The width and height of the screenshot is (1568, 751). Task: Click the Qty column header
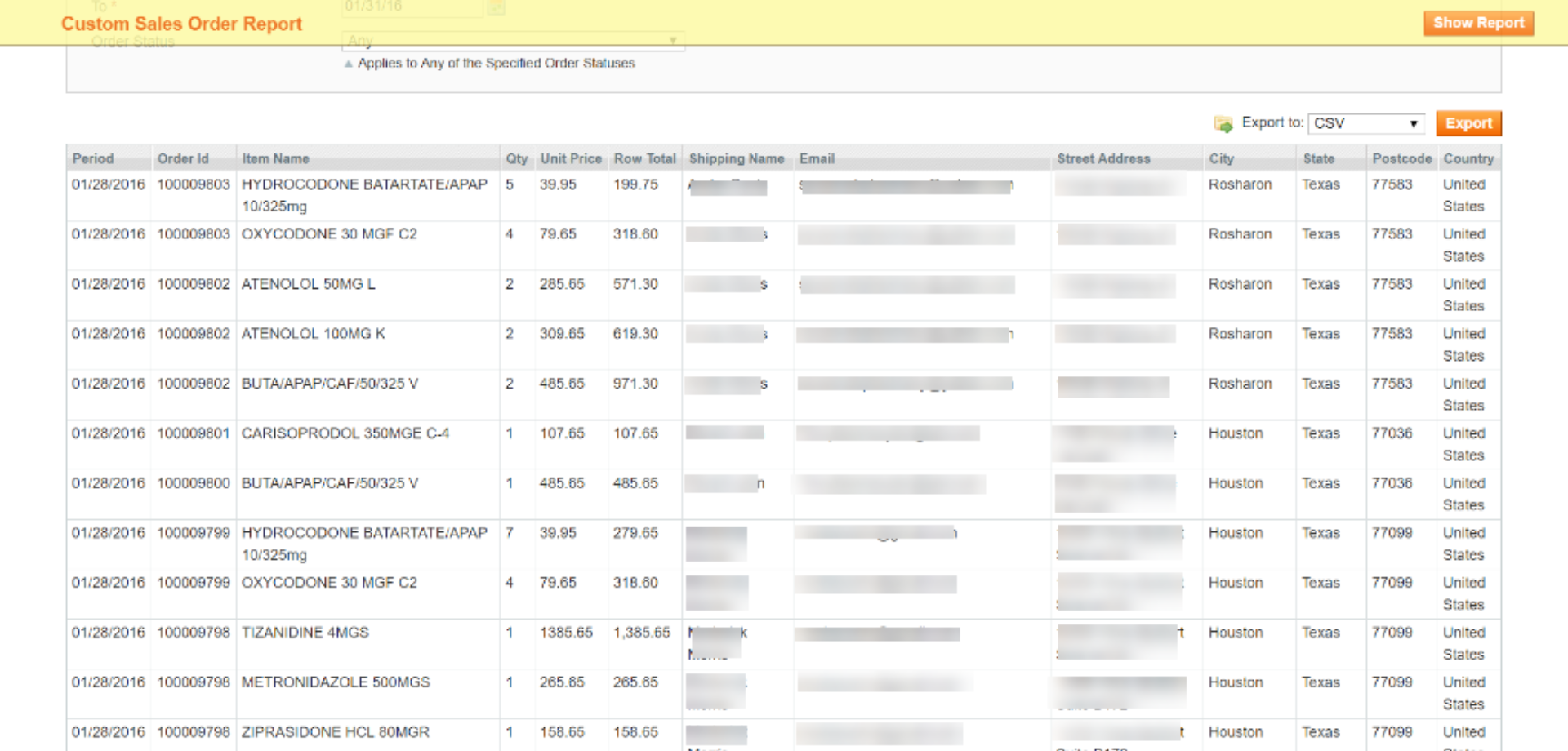click(x=516, y=158)
